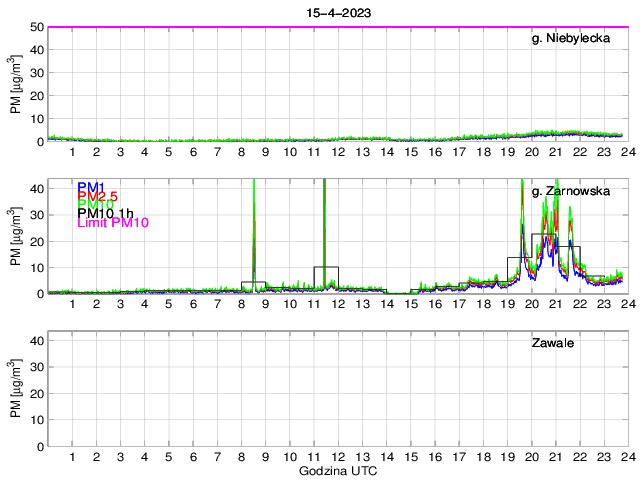Viewport: 640px width, 480px height.
Task: Click hour 24 tick label under Niebylecka chart
Action: [626, 152]
